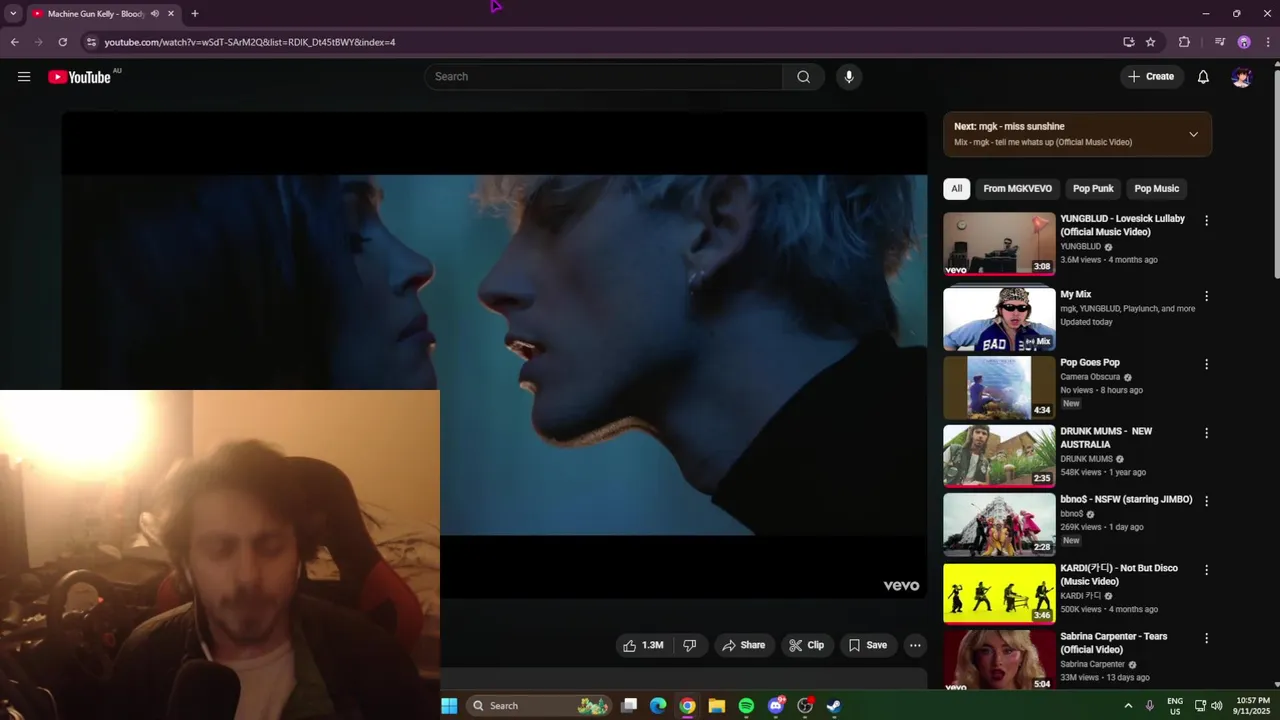Open the ENG US language switcher
The width and height of the screenshot is (1280, 720).
point(1175,706)
